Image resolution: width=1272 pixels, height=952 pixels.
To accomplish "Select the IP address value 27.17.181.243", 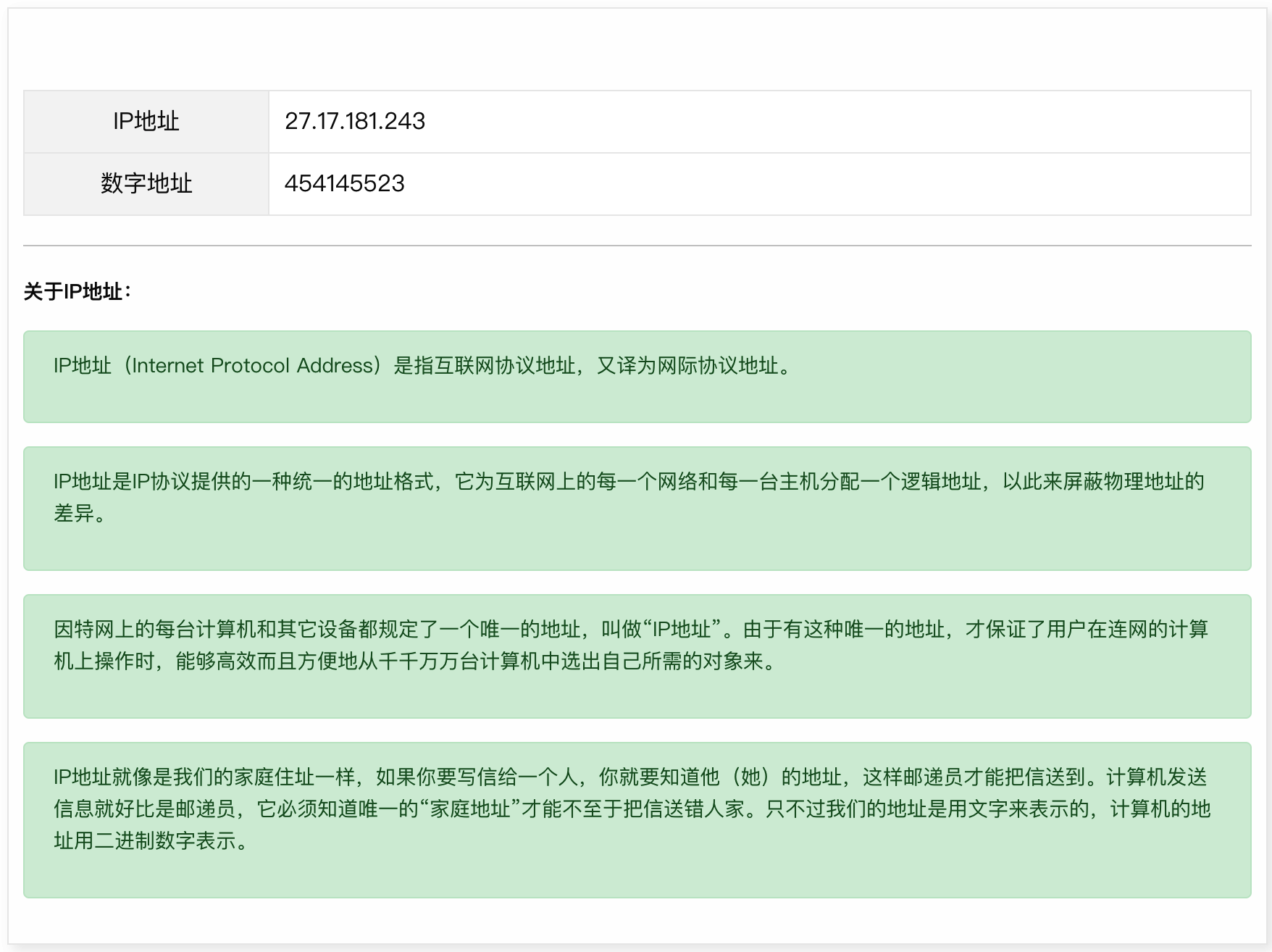I will [x=355, y=121].
